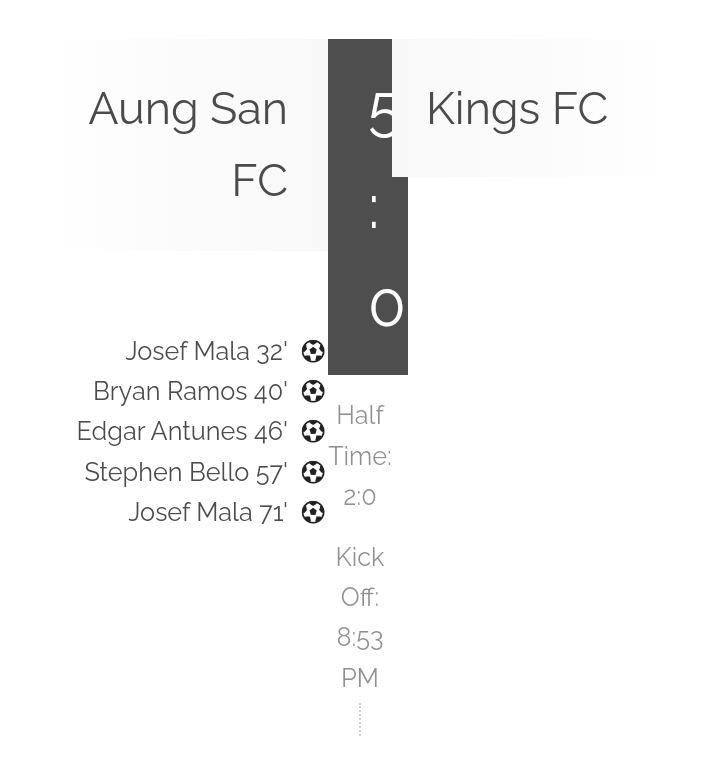Open the Aung San FC team name
The height and width of the screenshot is (777, 719).
point(188,144)
